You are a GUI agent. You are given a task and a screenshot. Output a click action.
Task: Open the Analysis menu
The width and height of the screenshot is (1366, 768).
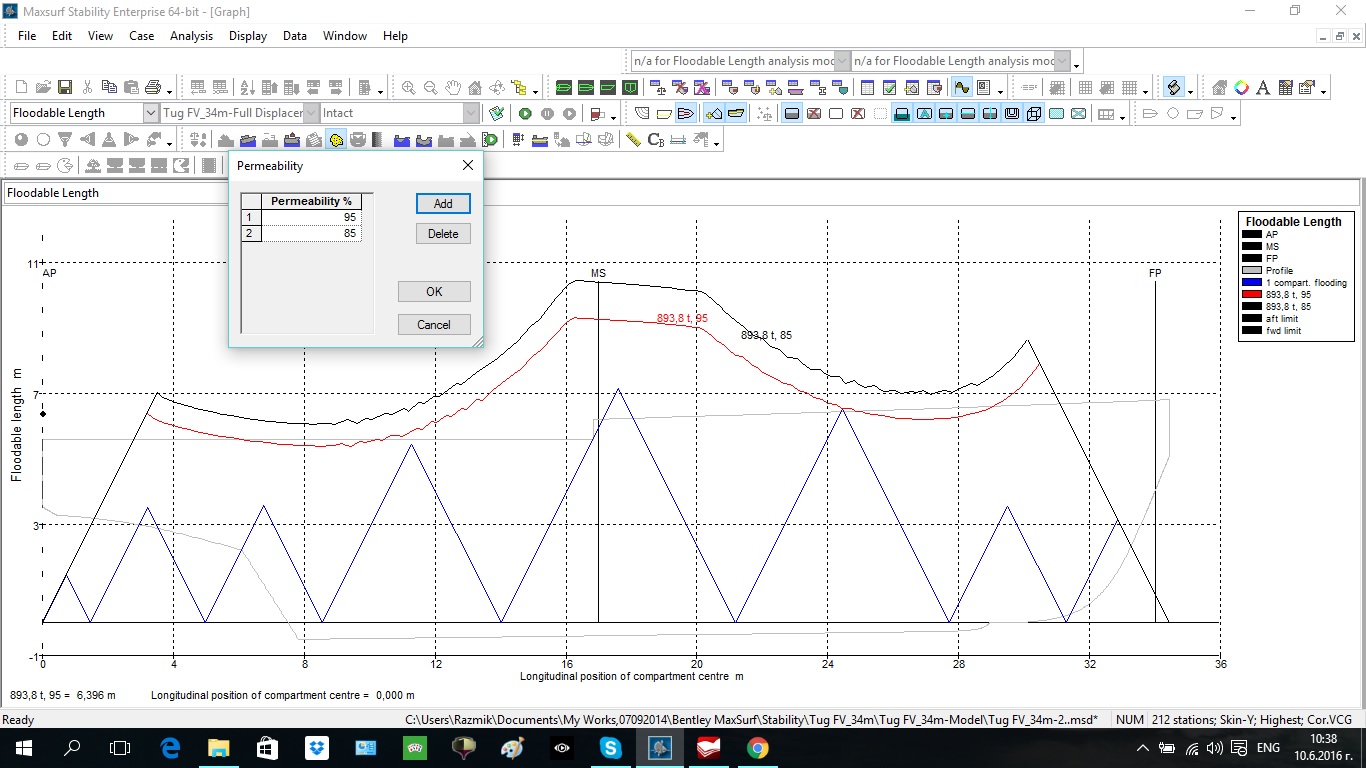point(191,36)
